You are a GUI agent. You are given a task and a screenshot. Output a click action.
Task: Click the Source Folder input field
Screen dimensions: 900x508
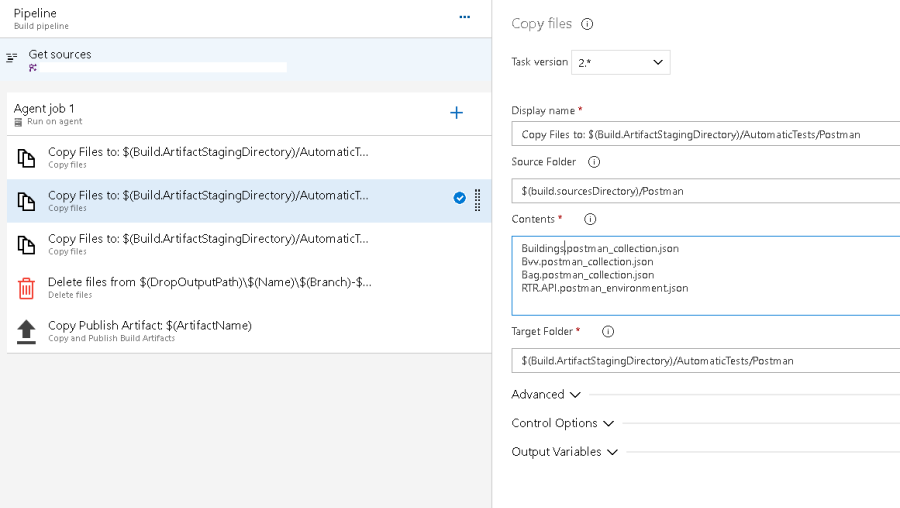click(705, 191)
